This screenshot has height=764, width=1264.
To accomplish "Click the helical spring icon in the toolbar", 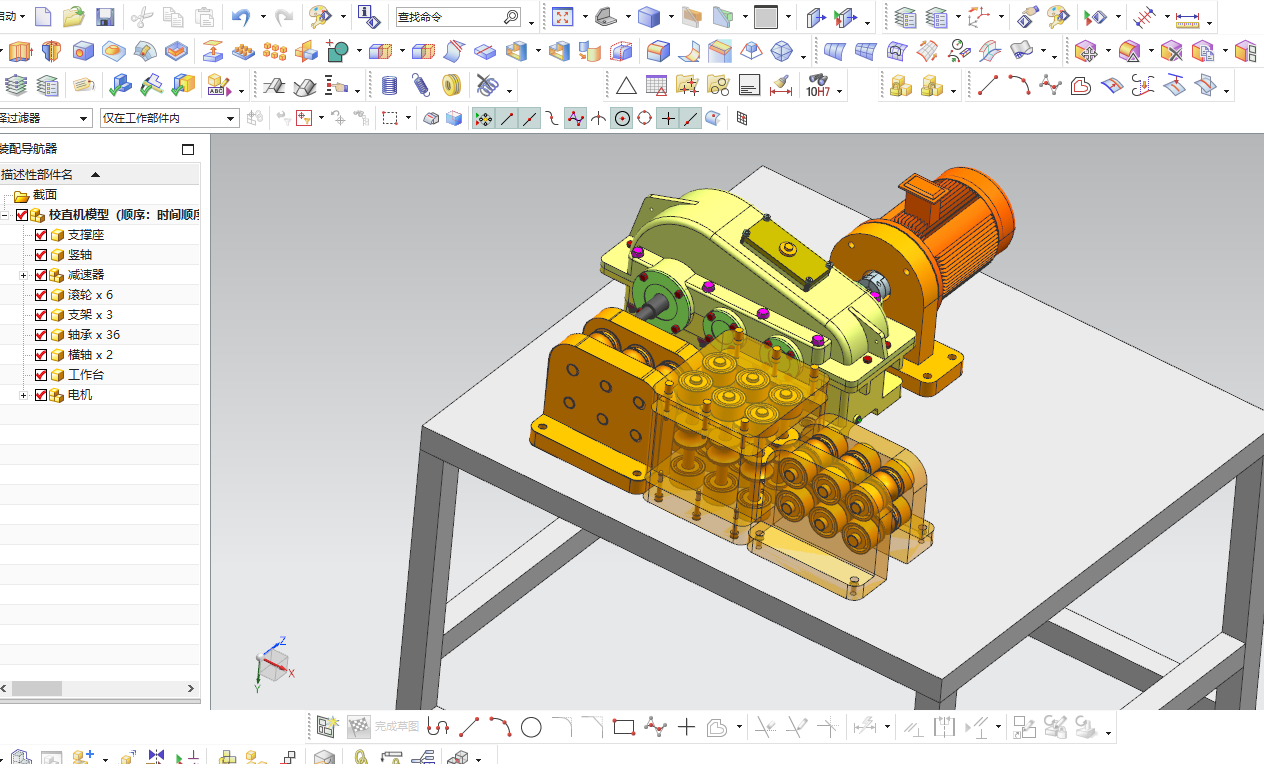I will click(x=421, y=86).
